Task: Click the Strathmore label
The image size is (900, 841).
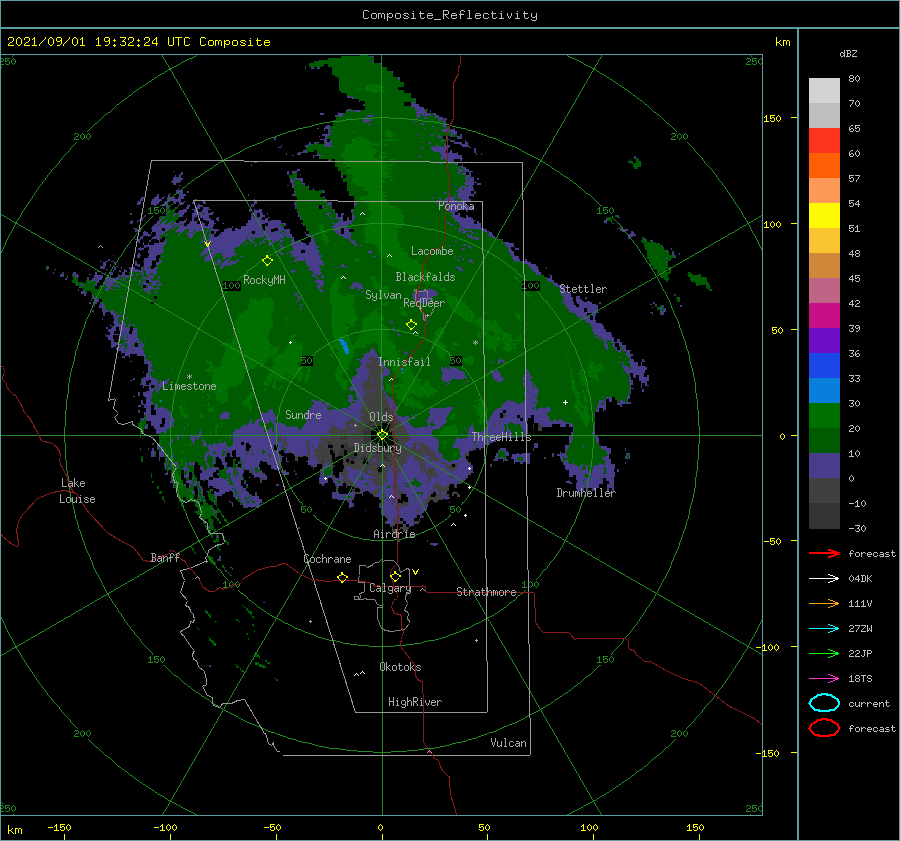Action: coord(486,592)
